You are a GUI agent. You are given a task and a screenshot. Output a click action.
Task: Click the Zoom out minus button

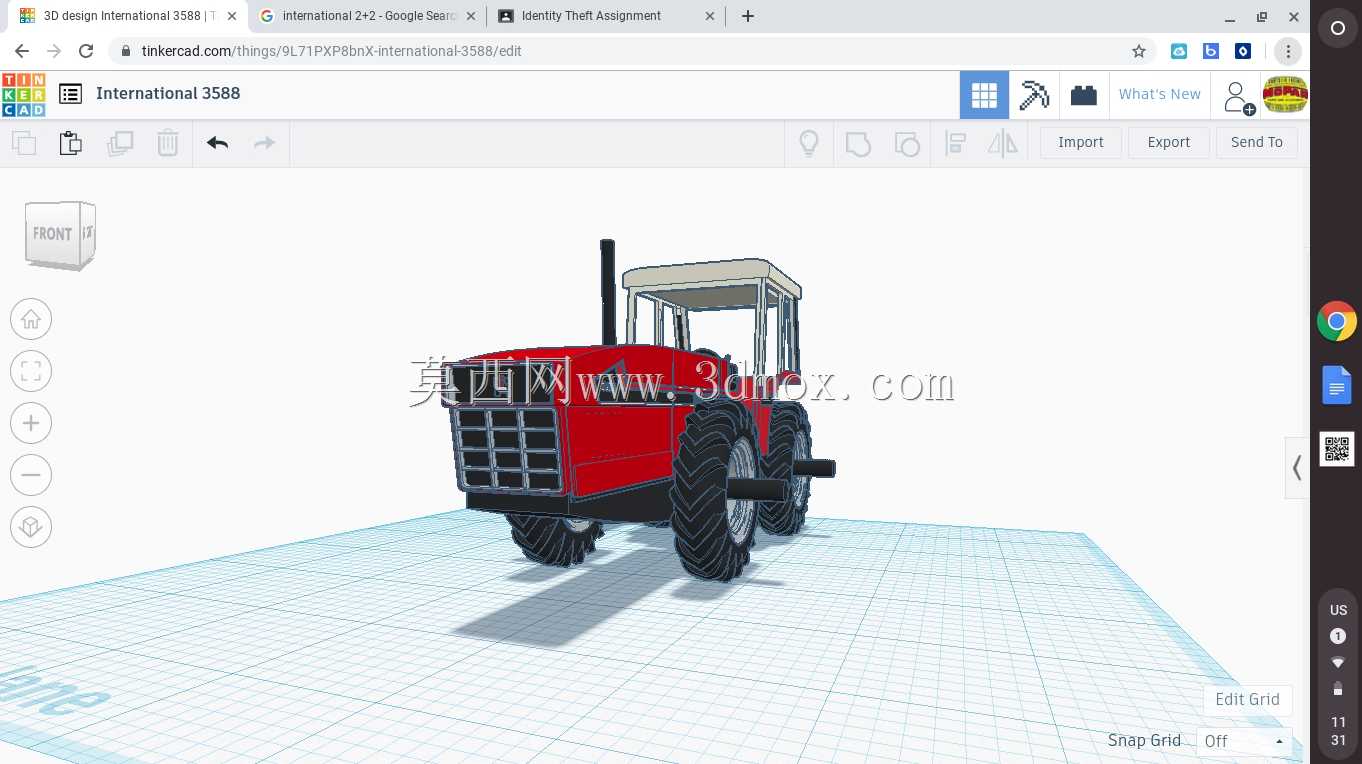pyautogui.click(x=31, y=475)
